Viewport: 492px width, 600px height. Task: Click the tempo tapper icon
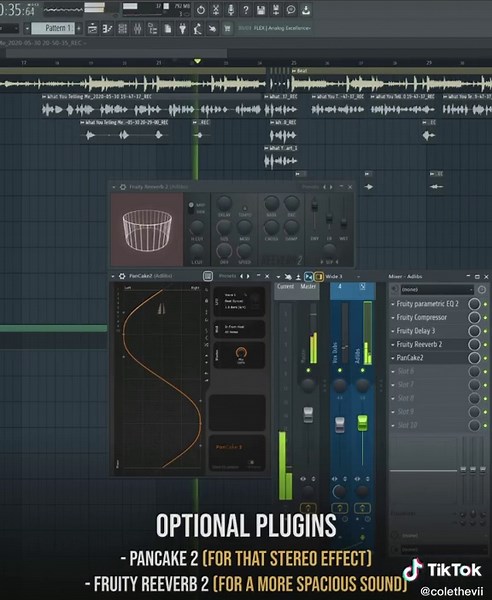197,29
